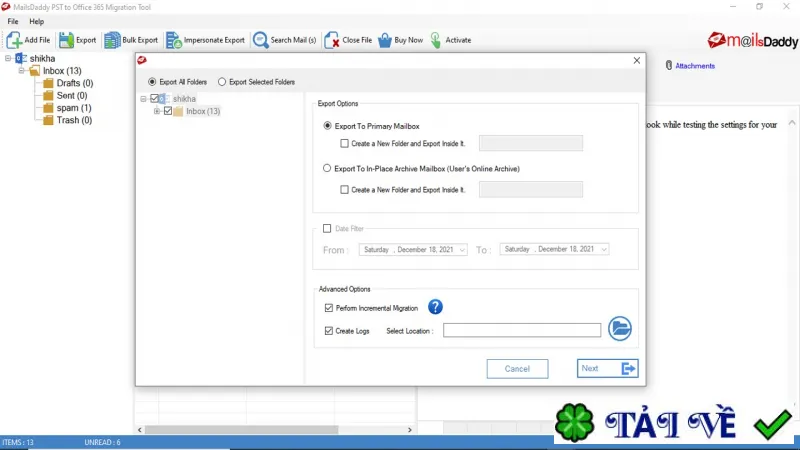Click horizontal scrollbar left arrow
The image size is (800, 450).
[x=140, y=430]
